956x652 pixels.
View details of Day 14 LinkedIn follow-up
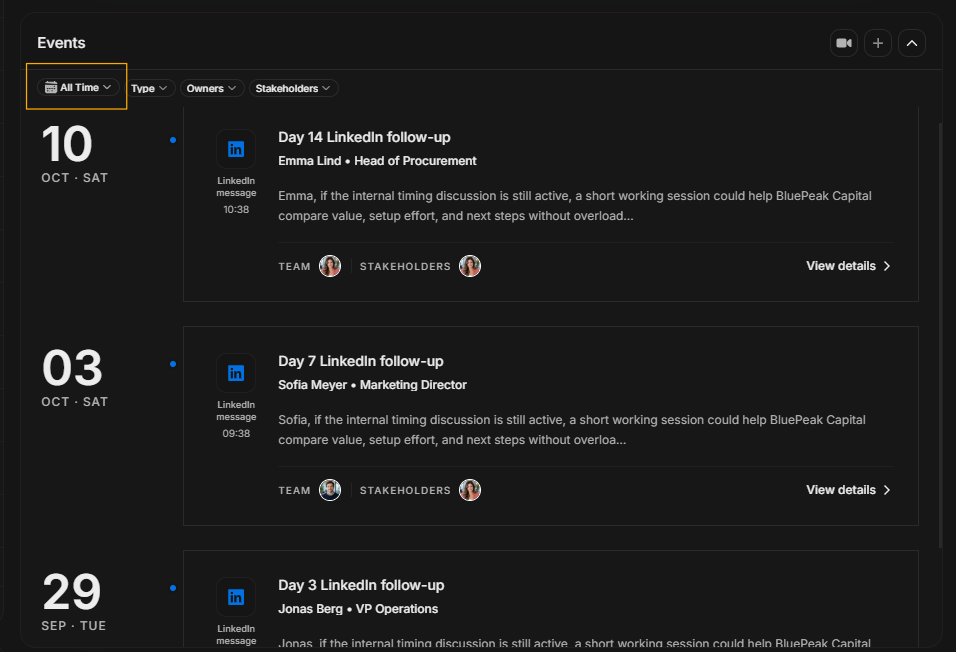(848, 266)
